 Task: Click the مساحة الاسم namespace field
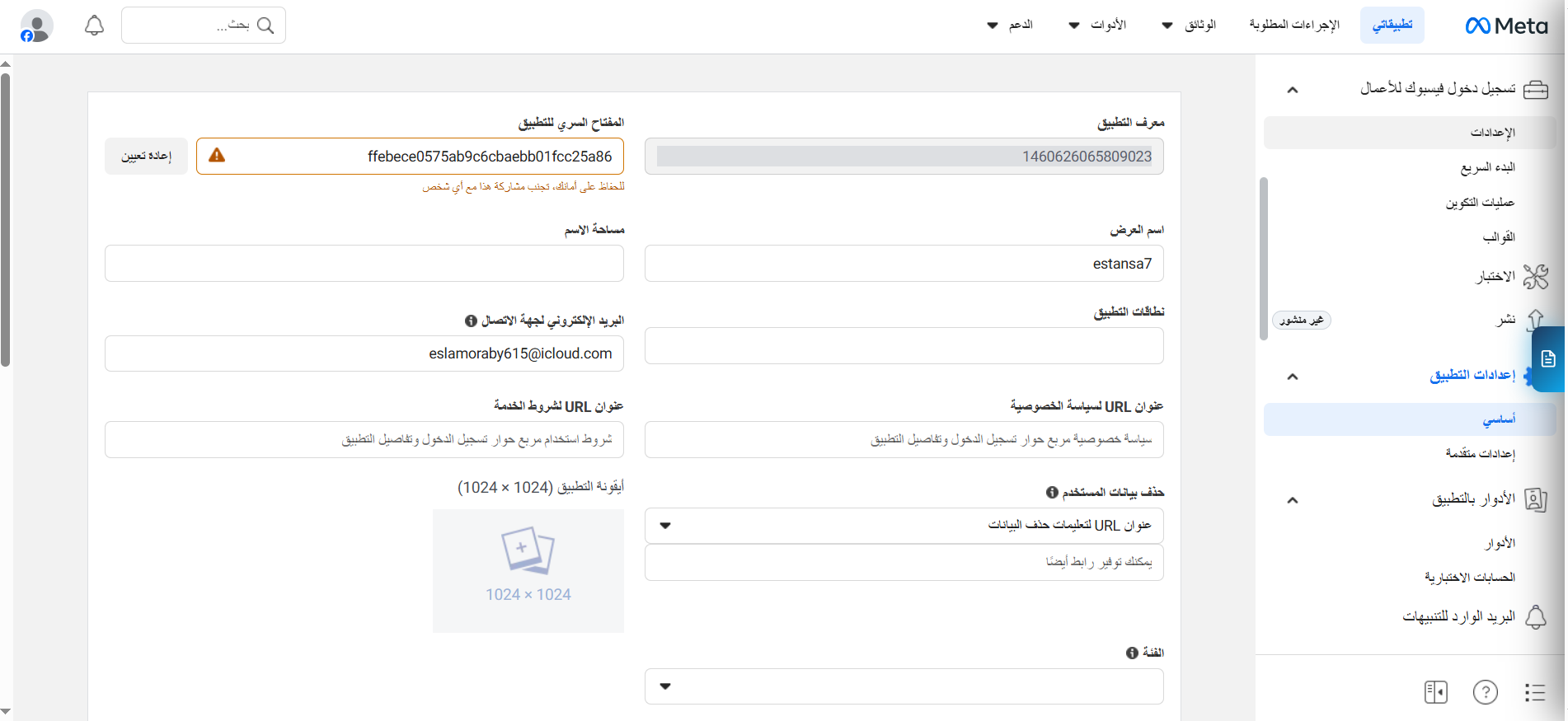[x=364, y=264]
